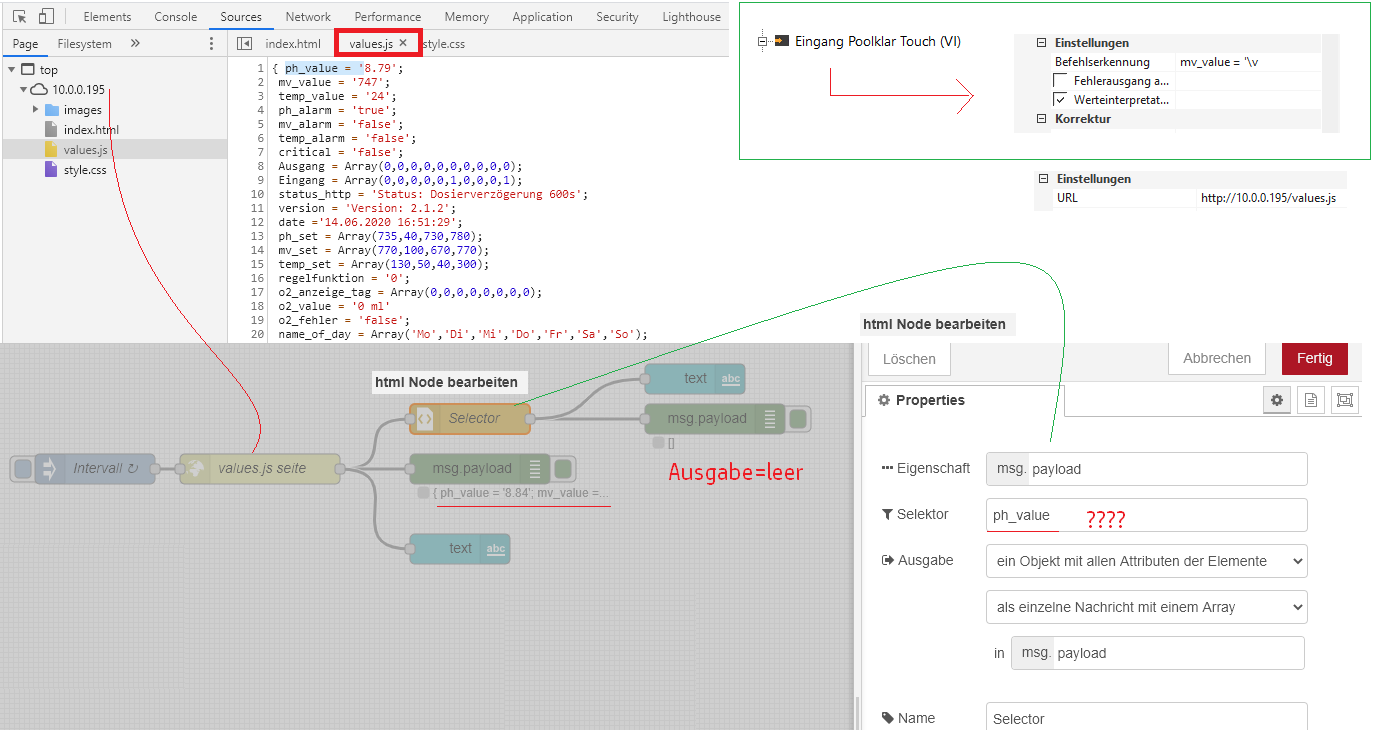Close the values.js editor tab
1379x730 pixels.
tap(403, 43)
